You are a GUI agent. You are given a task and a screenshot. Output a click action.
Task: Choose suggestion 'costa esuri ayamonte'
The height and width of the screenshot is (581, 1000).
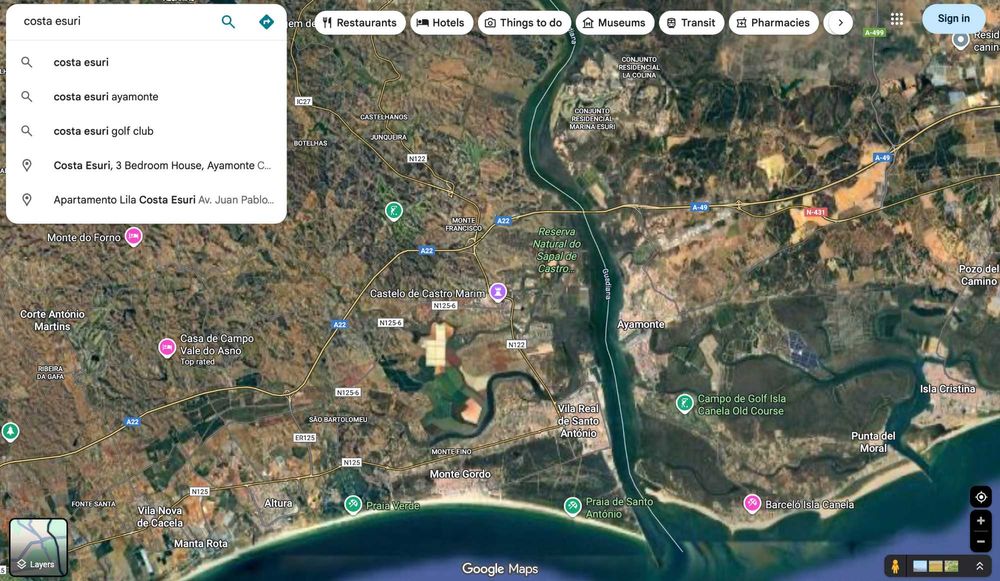coord(146,97)
